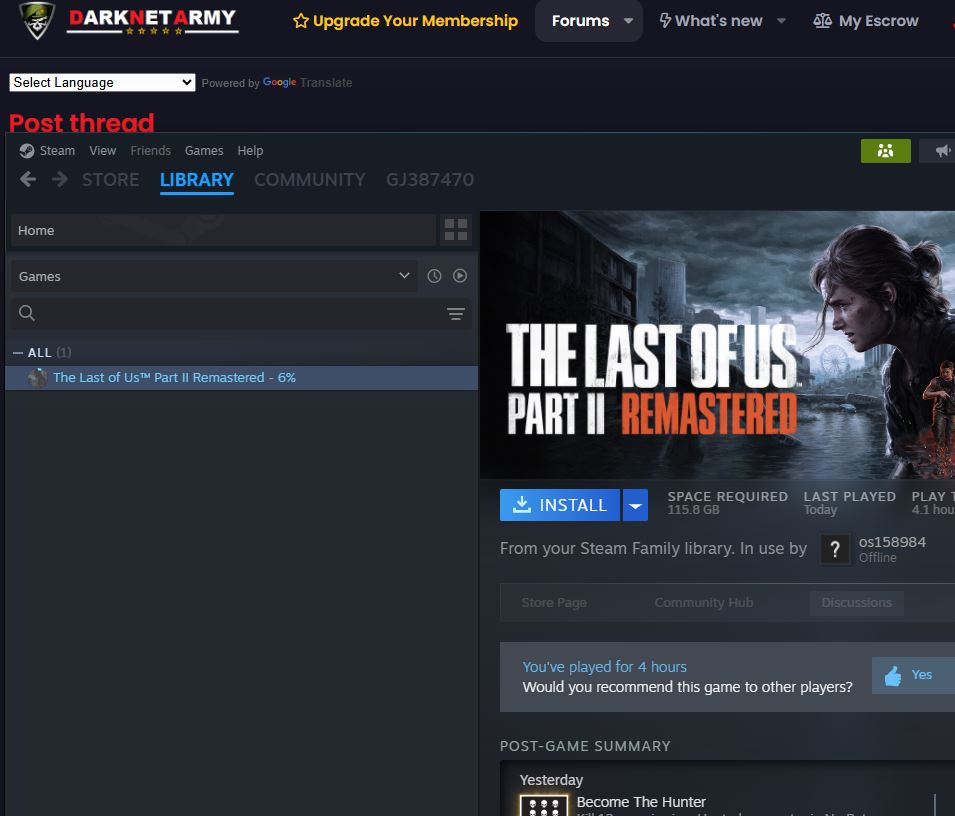The height and width of the screenshot is (816, 955).
Task: Open the game's Store Page link
Action: pos(554,602)
